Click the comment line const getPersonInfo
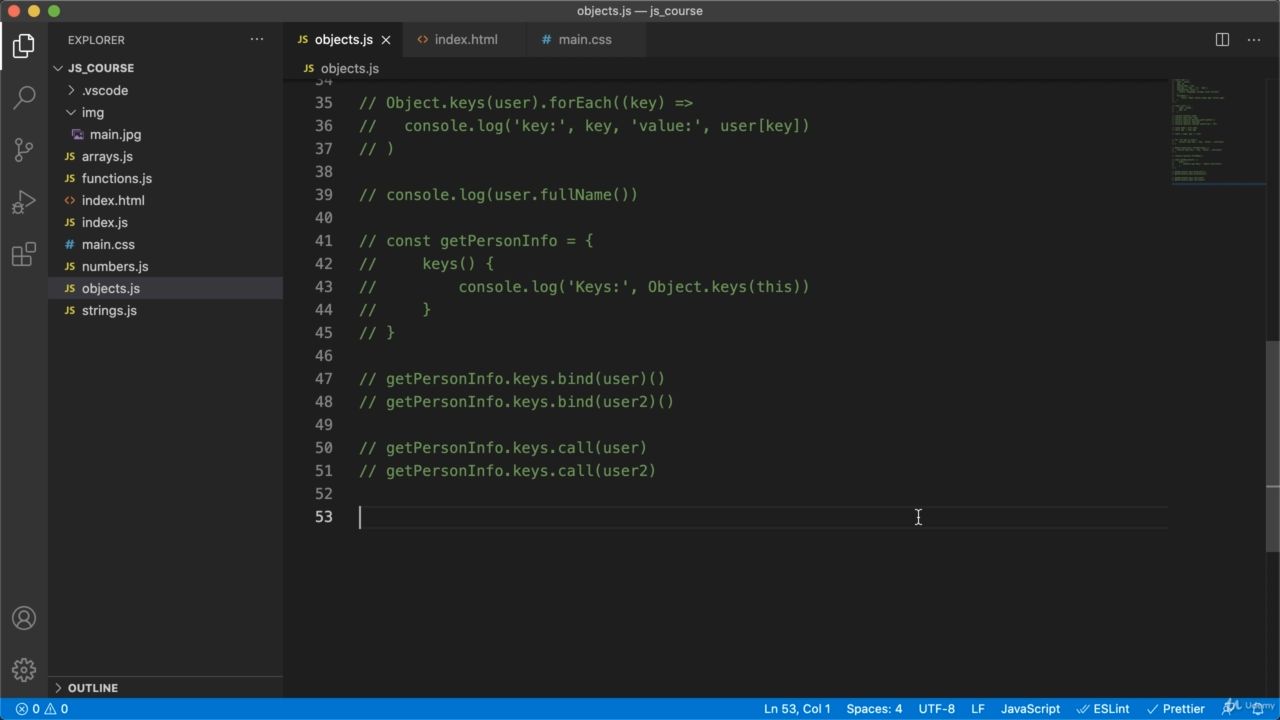 tap(476, 241)
